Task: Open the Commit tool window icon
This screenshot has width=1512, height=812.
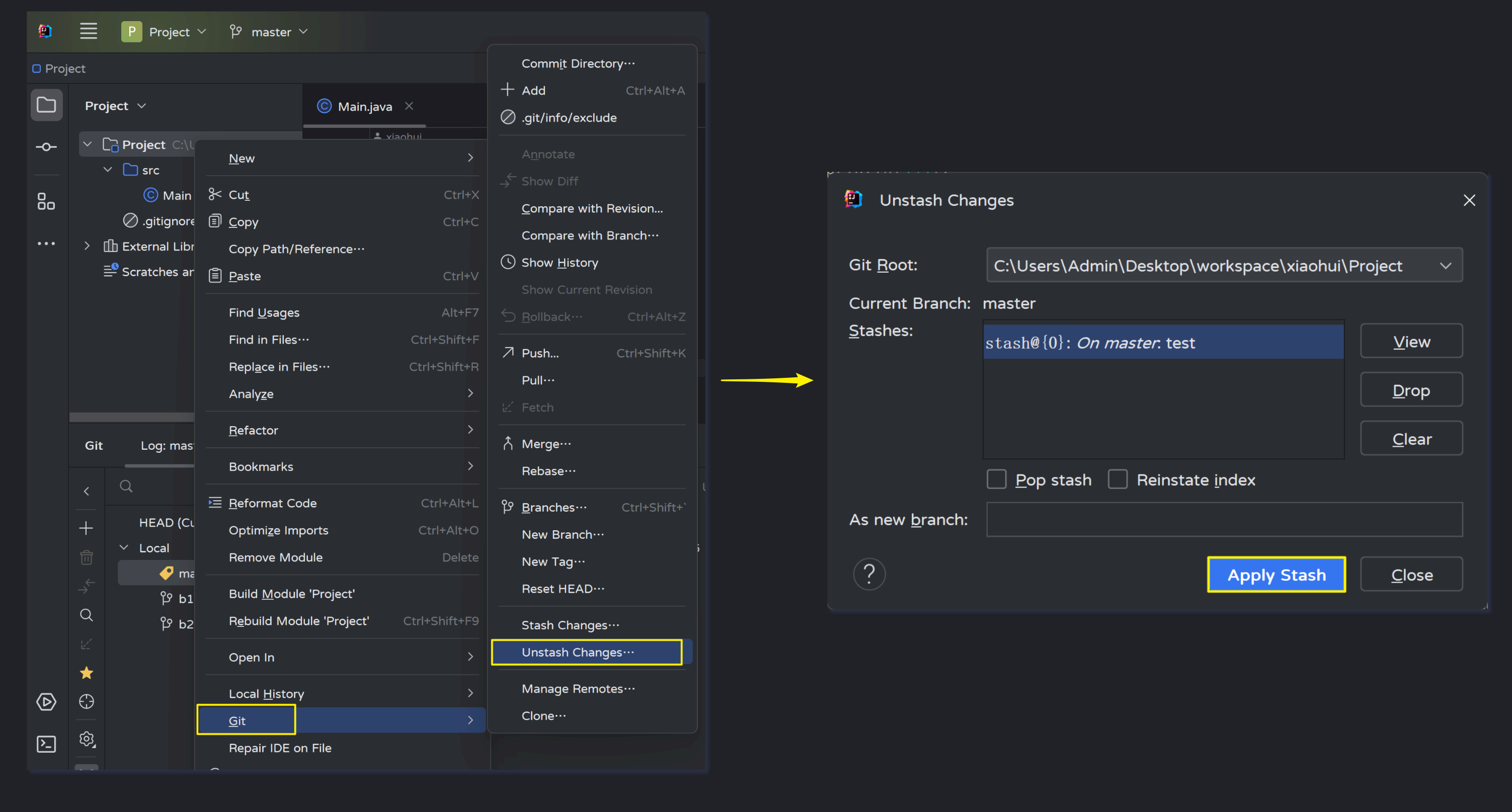Action: tap(46, 147)
